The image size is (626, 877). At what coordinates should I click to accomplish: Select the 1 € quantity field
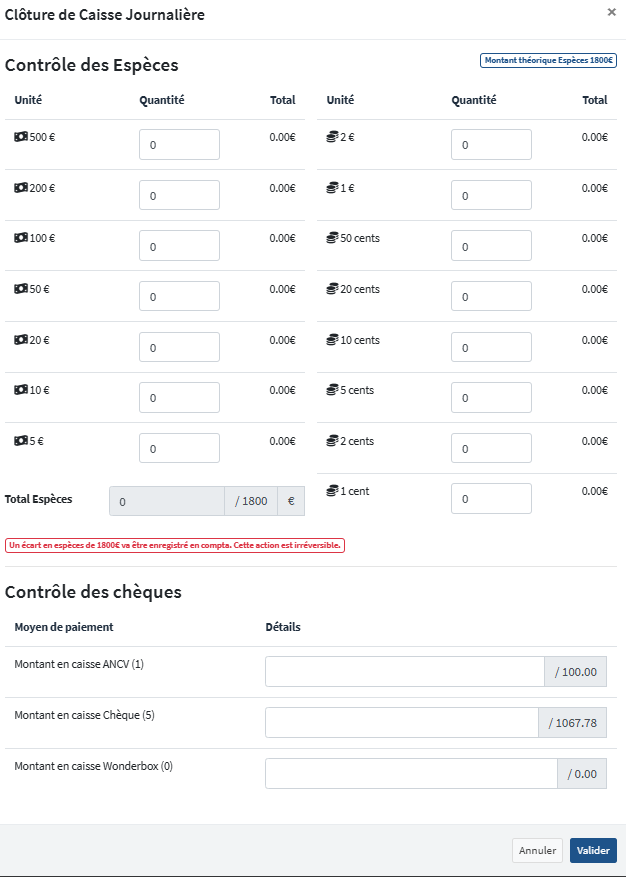pyautogui.click(x=491, y=196)
